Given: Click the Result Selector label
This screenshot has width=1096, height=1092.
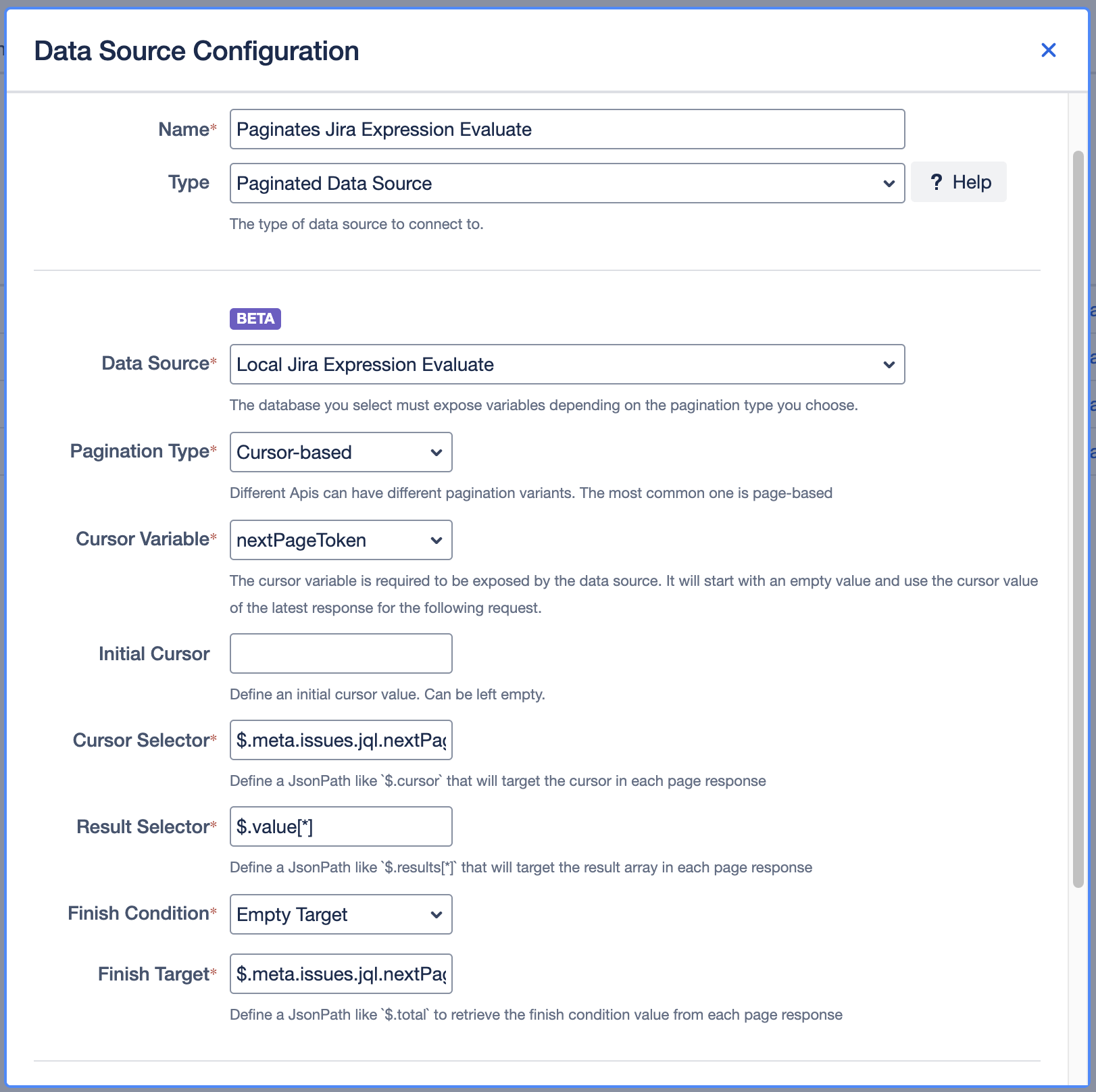Looking at the screenshot, I should click(143, 826).
